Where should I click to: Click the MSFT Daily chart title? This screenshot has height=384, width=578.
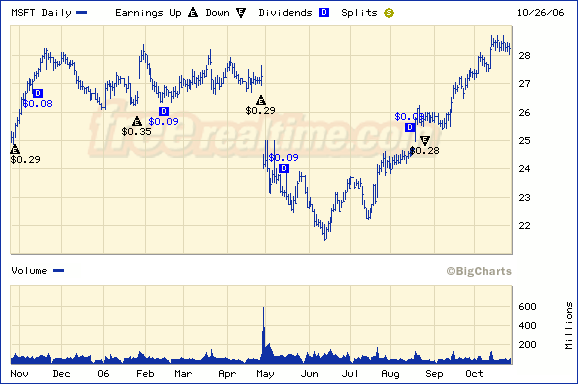(x=41, y=13)
